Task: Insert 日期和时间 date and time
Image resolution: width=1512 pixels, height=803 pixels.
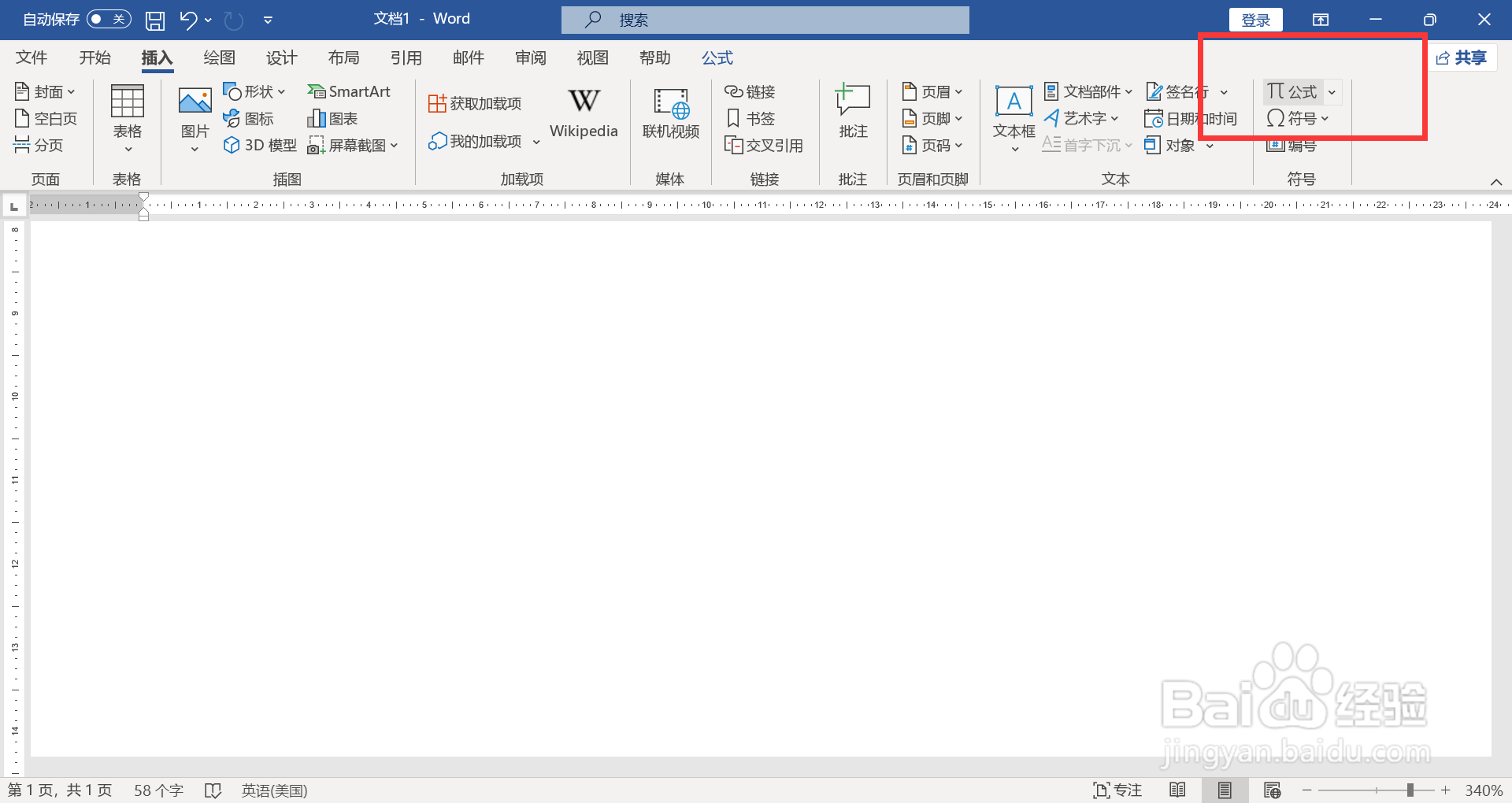Action: (1191, 119)
